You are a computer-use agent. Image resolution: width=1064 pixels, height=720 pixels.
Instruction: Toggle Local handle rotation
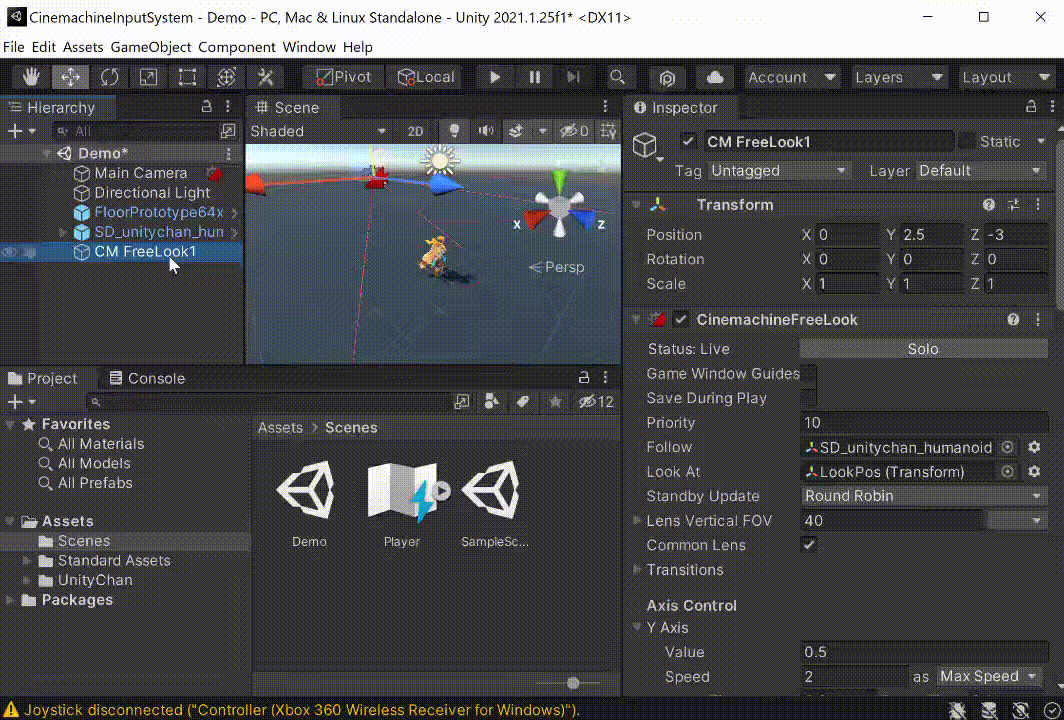click(x=425, y=77)
